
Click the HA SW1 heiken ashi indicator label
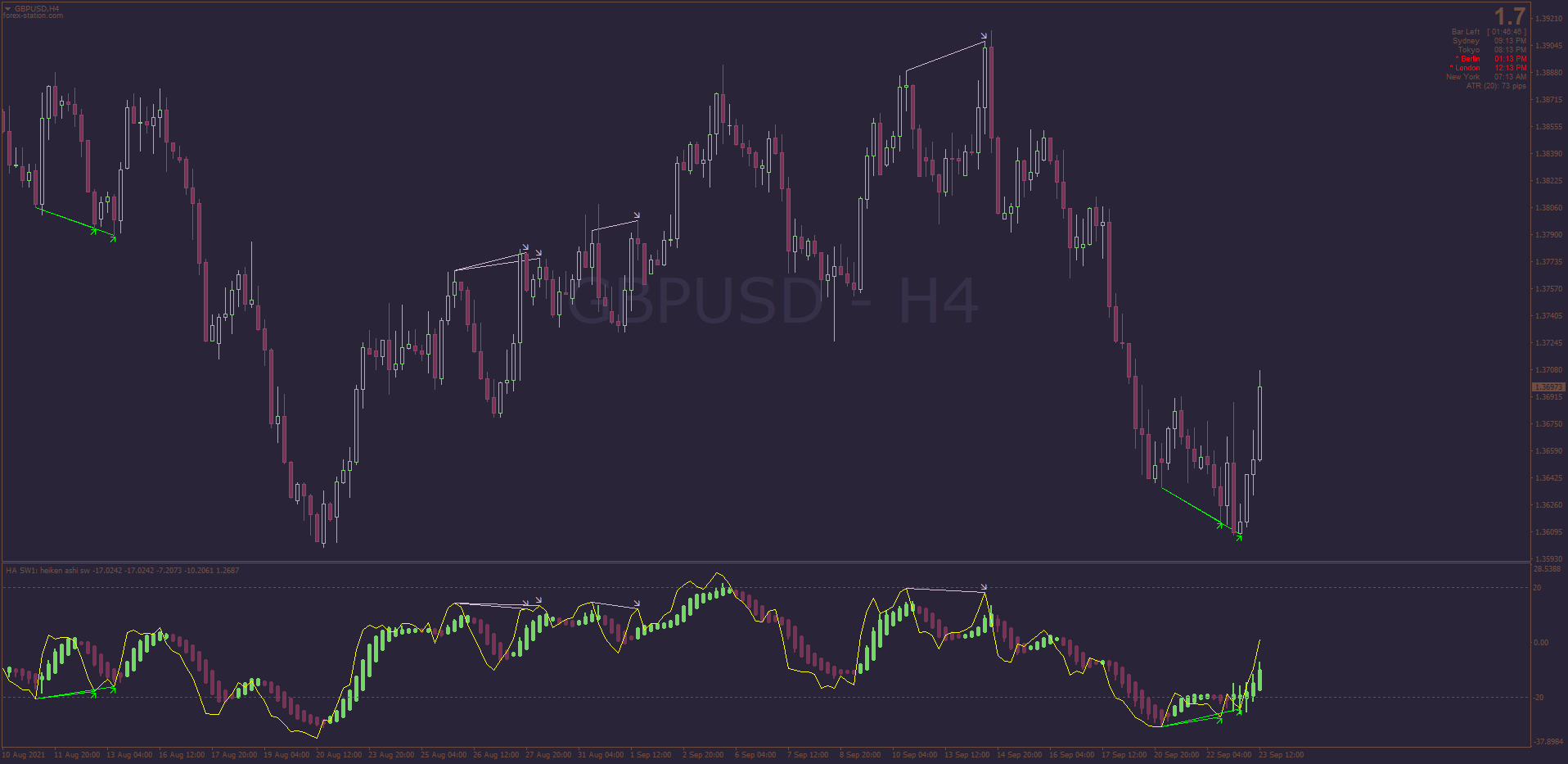pos(123,571)
